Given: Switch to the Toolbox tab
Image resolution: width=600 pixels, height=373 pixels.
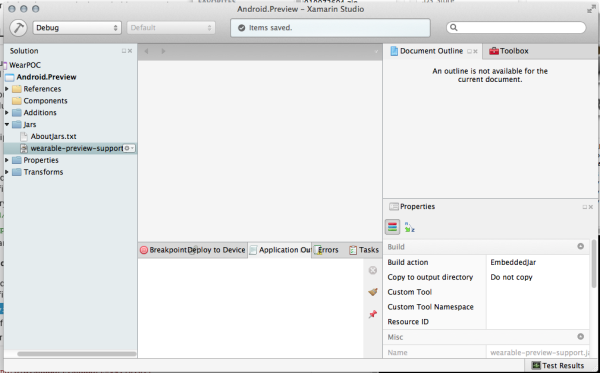Looking at the screenshot, I should (509, 51).
